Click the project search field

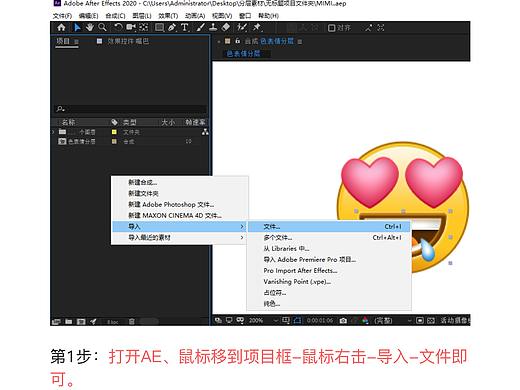point(130,109)
